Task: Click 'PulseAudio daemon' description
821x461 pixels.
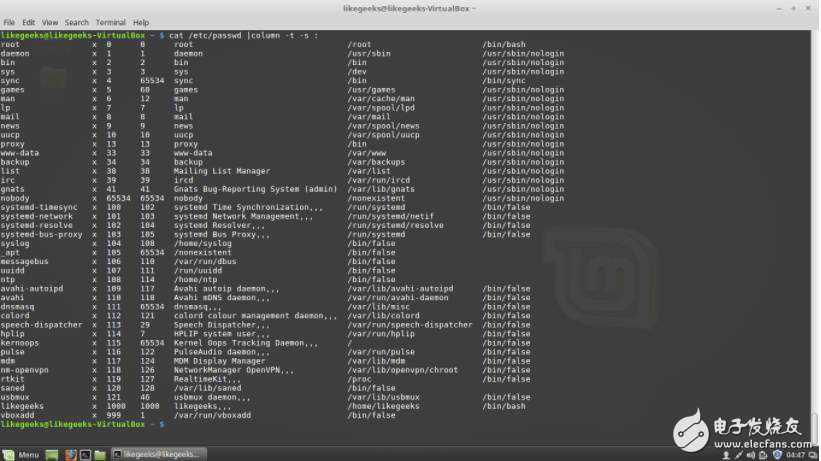Action: [x=215, y=352]
